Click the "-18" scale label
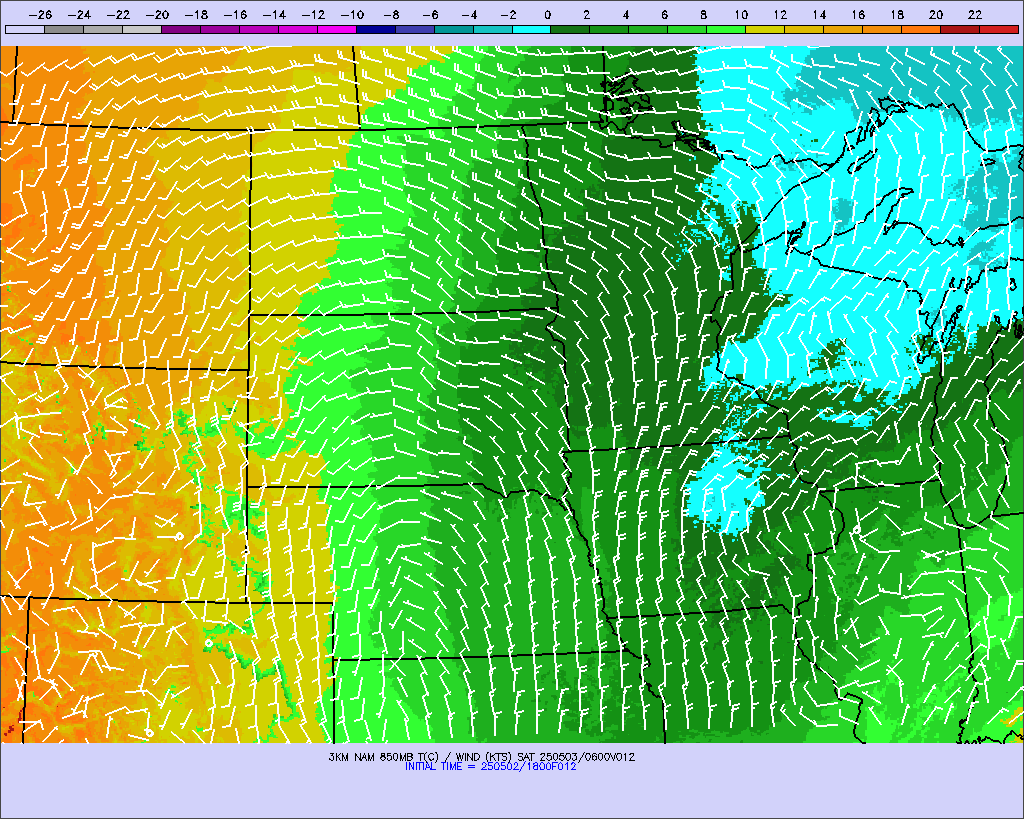This screenshot has height=819, width=1024. [x=196, y=14]
